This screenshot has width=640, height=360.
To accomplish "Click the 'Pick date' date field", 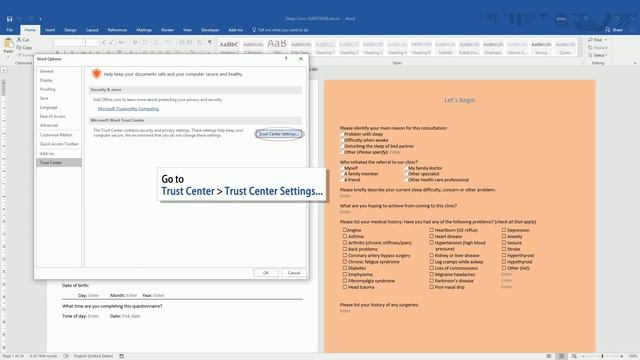I will tap(131, 316).
